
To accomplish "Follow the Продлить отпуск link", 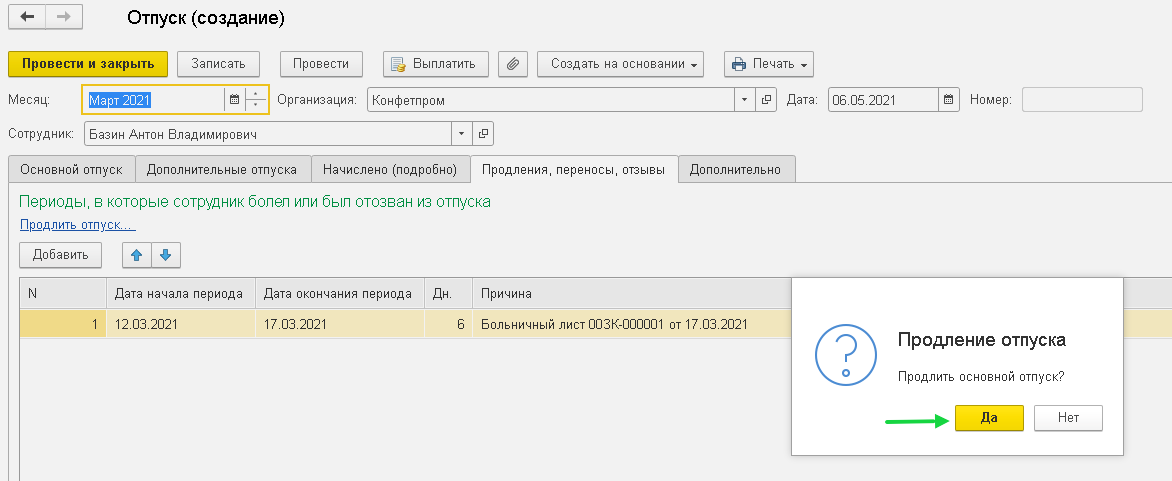I will (77, 225).
